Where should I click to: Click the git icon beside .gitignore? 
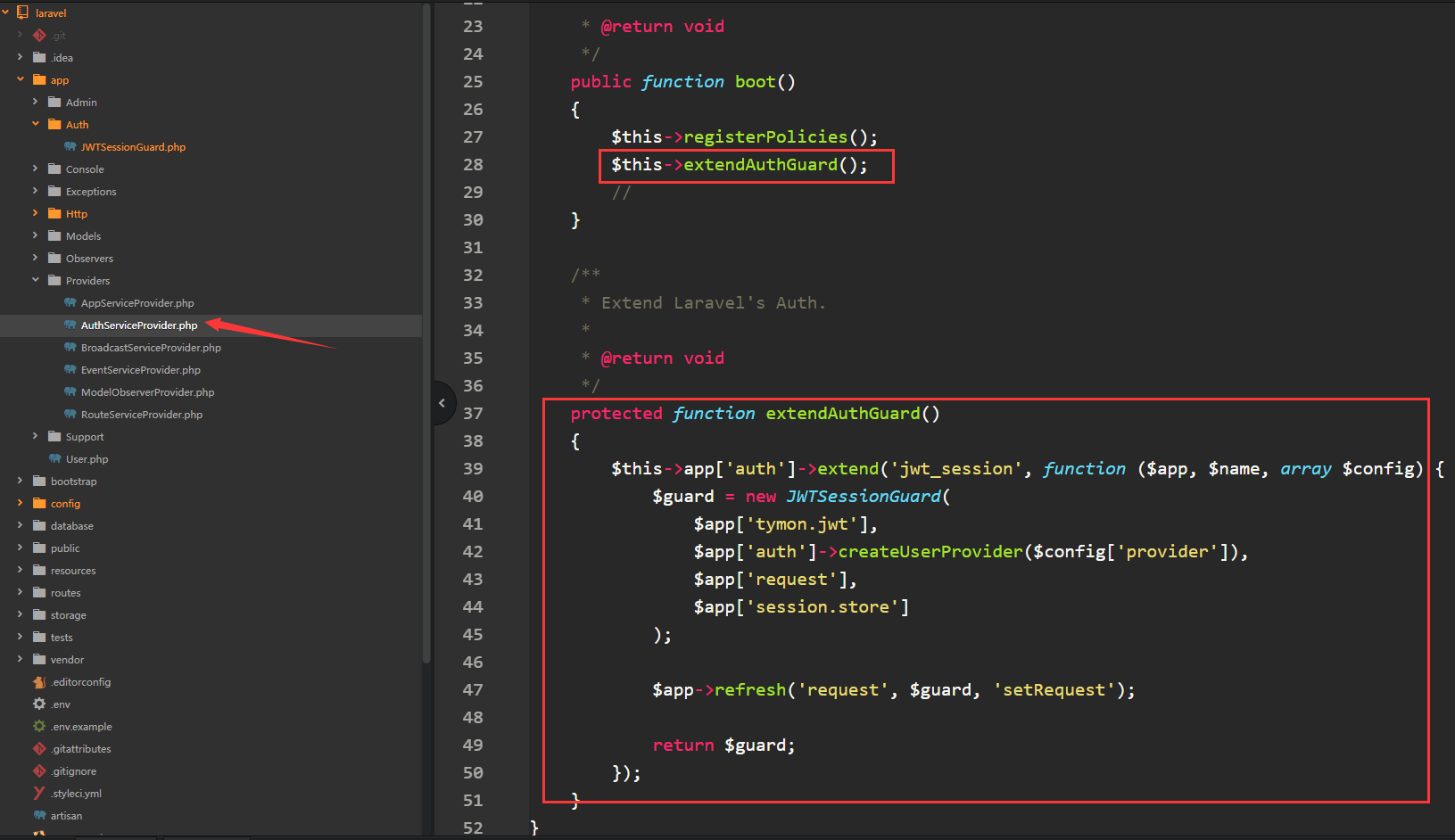(39, 770)
